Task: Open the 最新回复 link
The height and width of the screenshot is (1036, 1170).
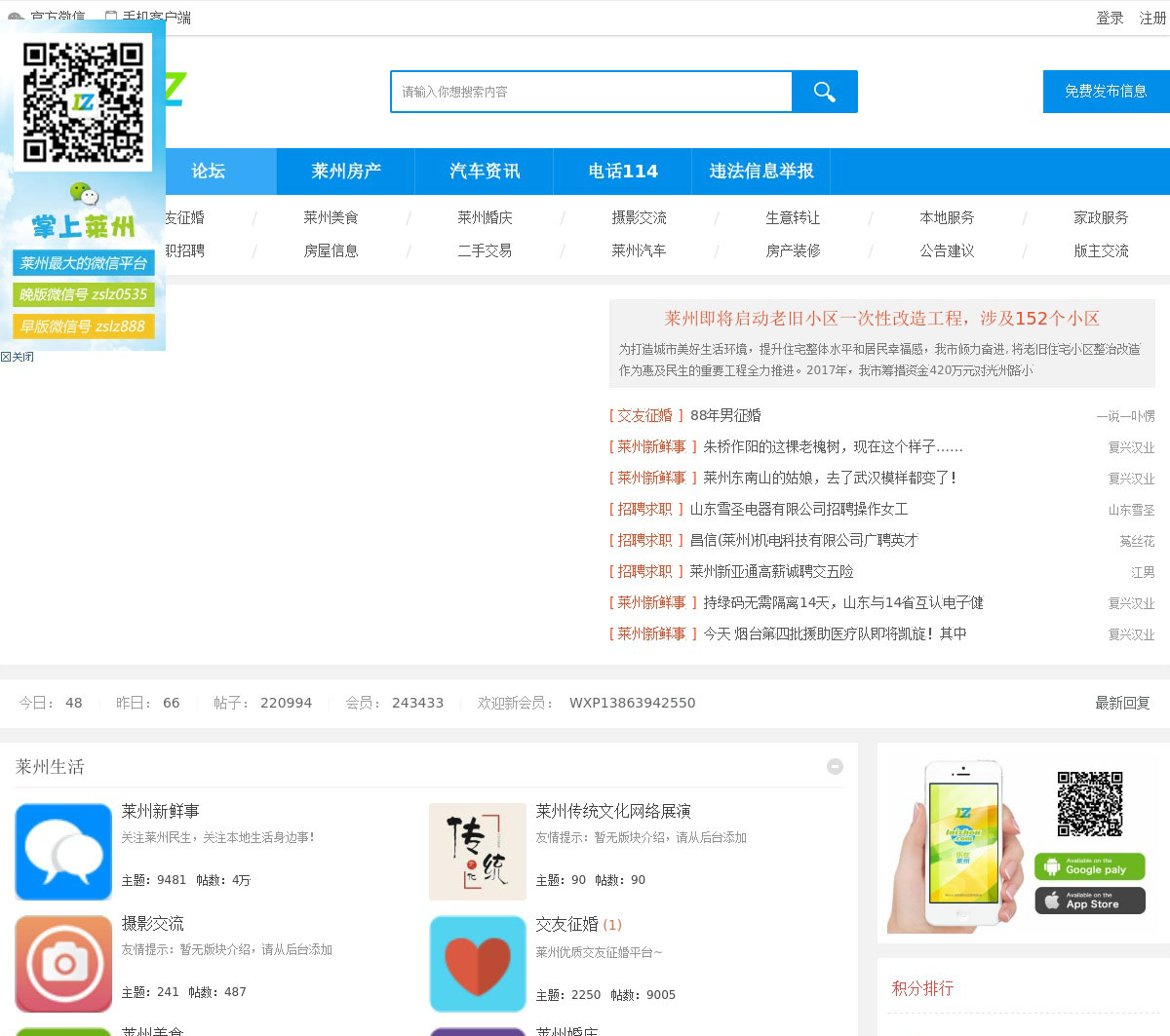Action: 1122,703
